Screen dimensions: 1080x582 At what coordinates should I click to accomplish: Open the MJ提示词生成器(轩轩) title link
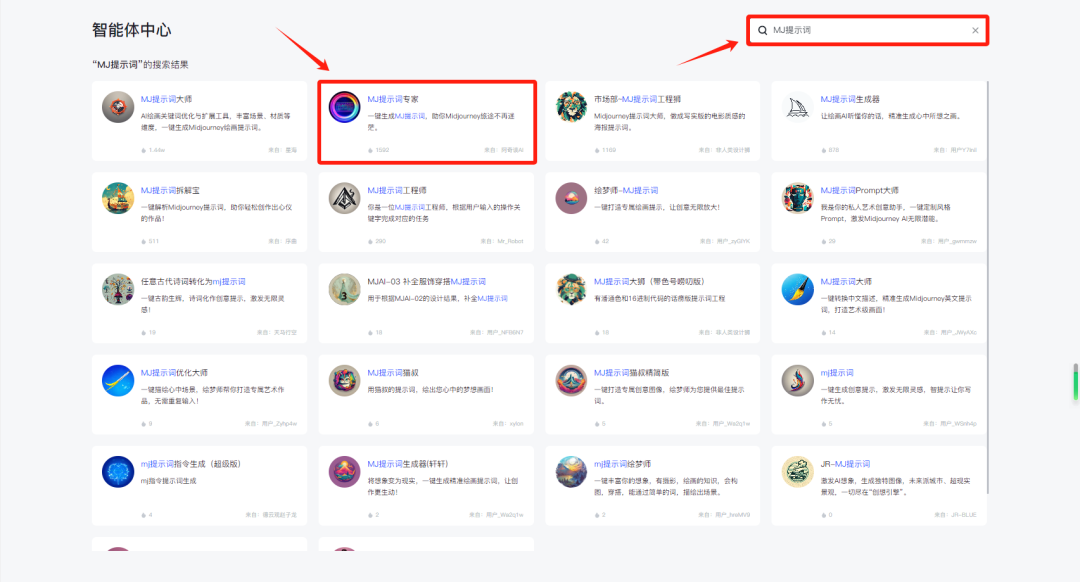click(408, 464)
